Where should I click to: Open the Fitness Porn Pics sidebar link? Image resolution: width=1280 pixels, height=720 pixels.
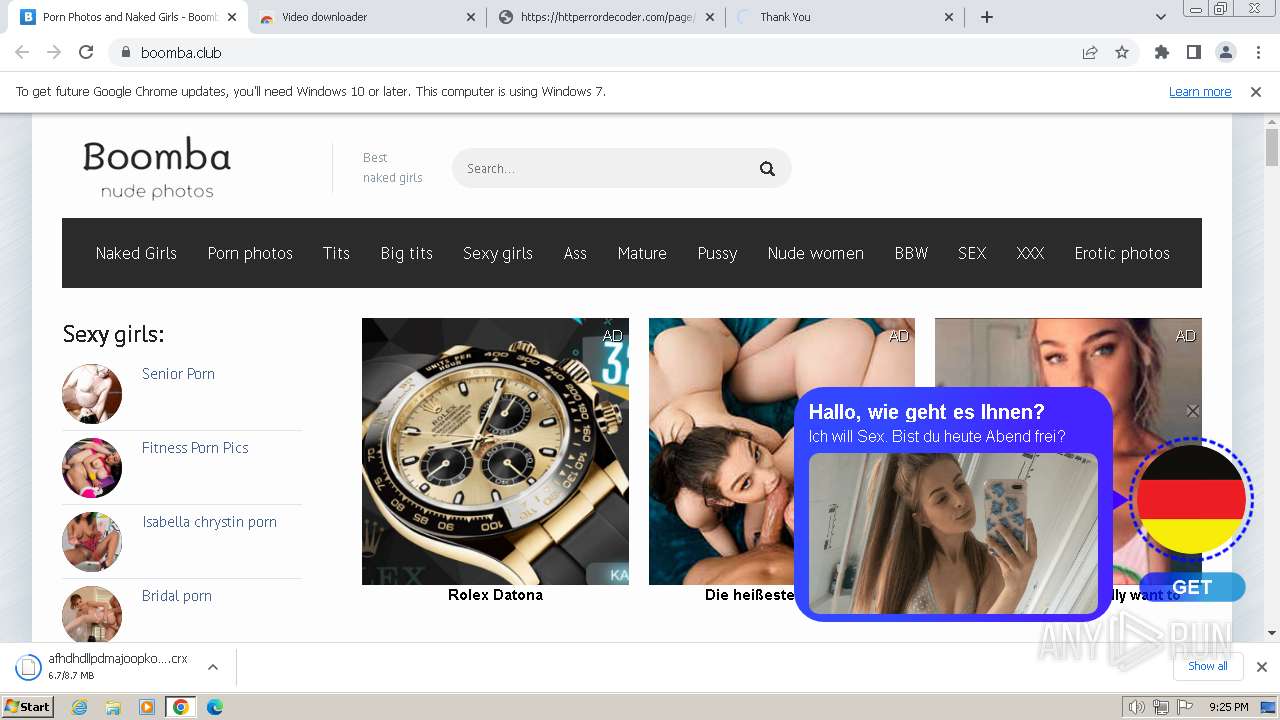coord(195,448)
